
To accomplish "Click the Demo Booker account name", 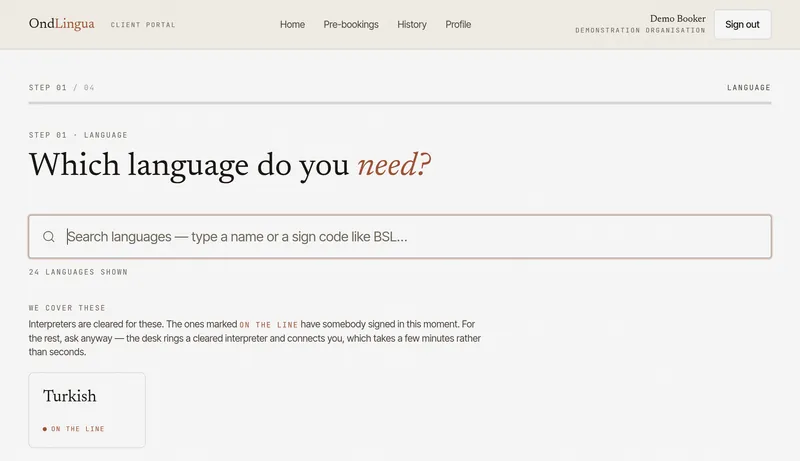I will coord(678,18).
